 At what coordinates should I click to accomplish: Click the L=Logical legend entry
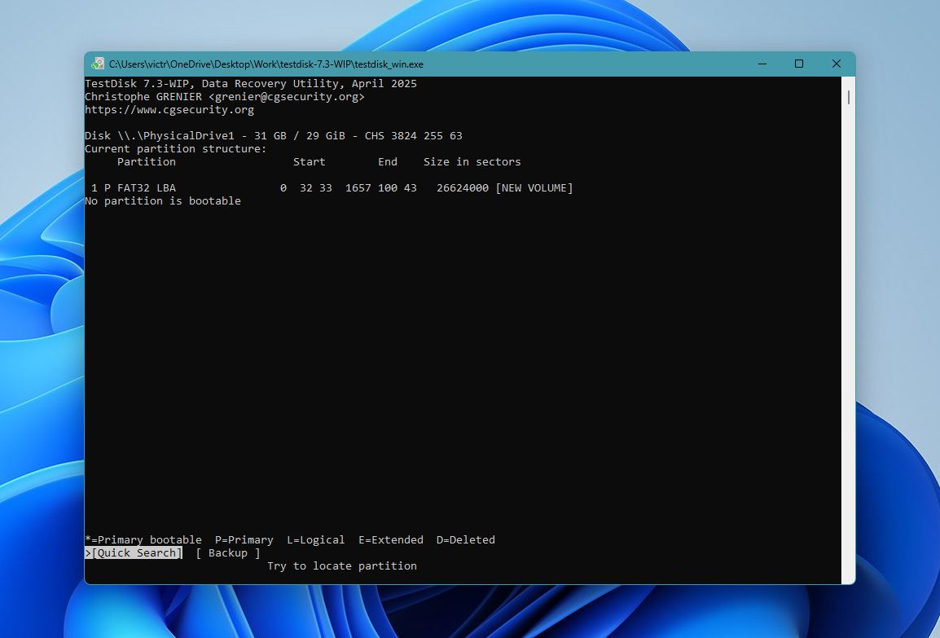pyautogui.click(x=316, y=540)
